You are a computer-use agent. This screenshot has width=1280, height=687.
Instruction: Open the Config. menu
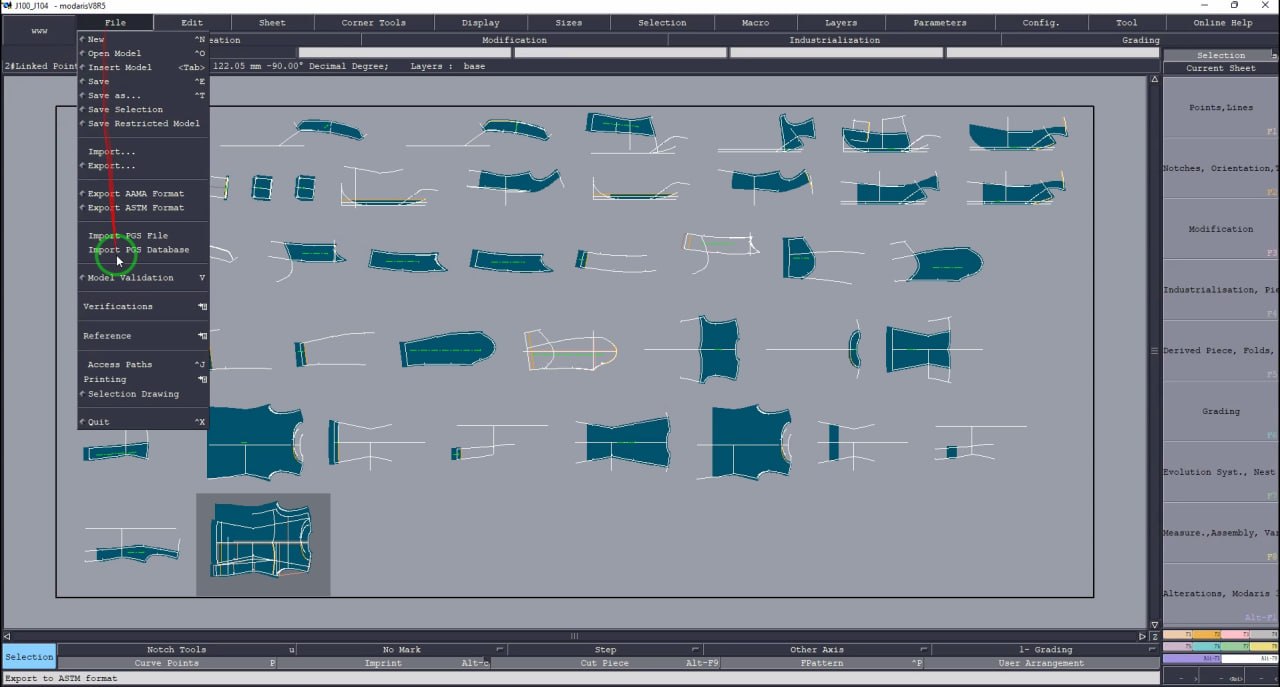(1041, 22)
